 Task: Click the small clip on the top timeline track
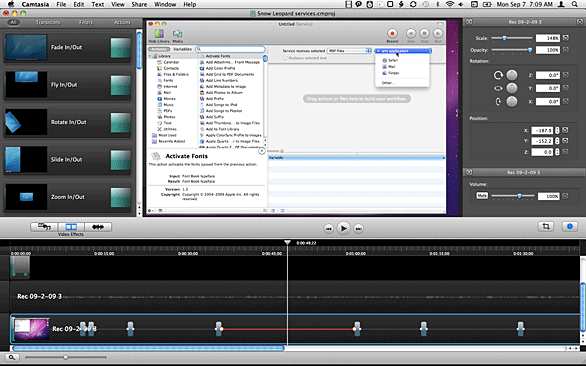pyautogui.click(x=20, y=267)
